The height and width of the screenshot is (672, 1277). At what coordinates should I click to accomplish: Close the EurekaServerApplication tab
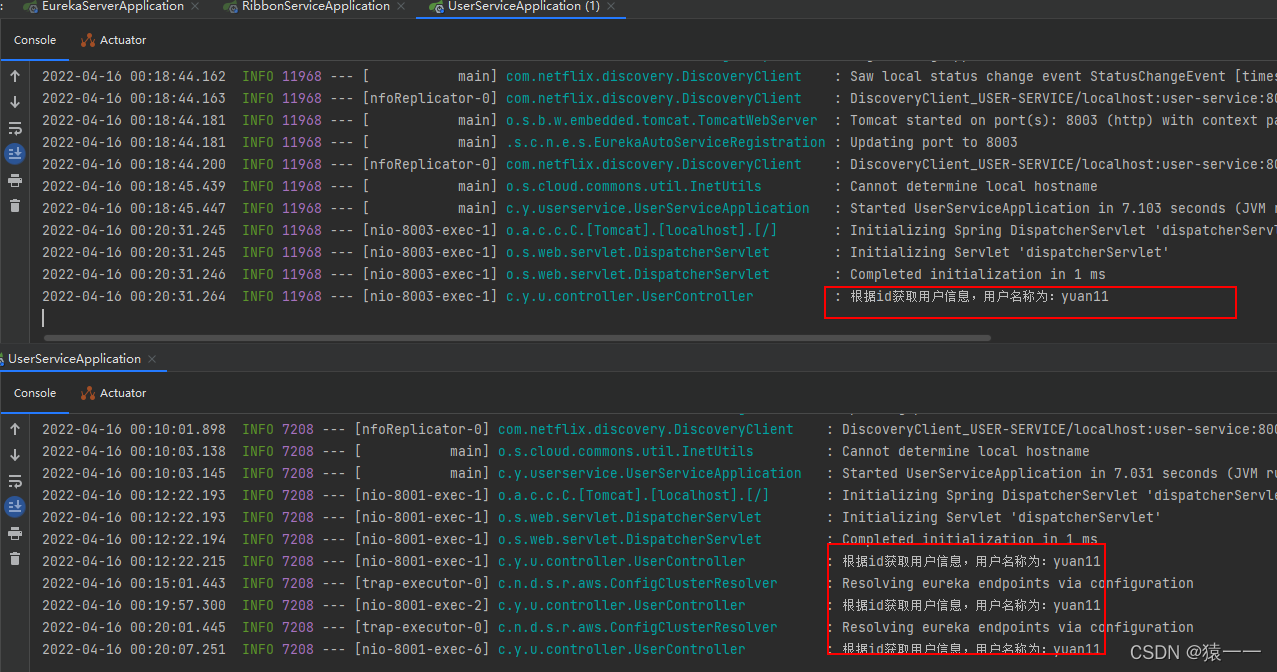click(x=195, y=7)
